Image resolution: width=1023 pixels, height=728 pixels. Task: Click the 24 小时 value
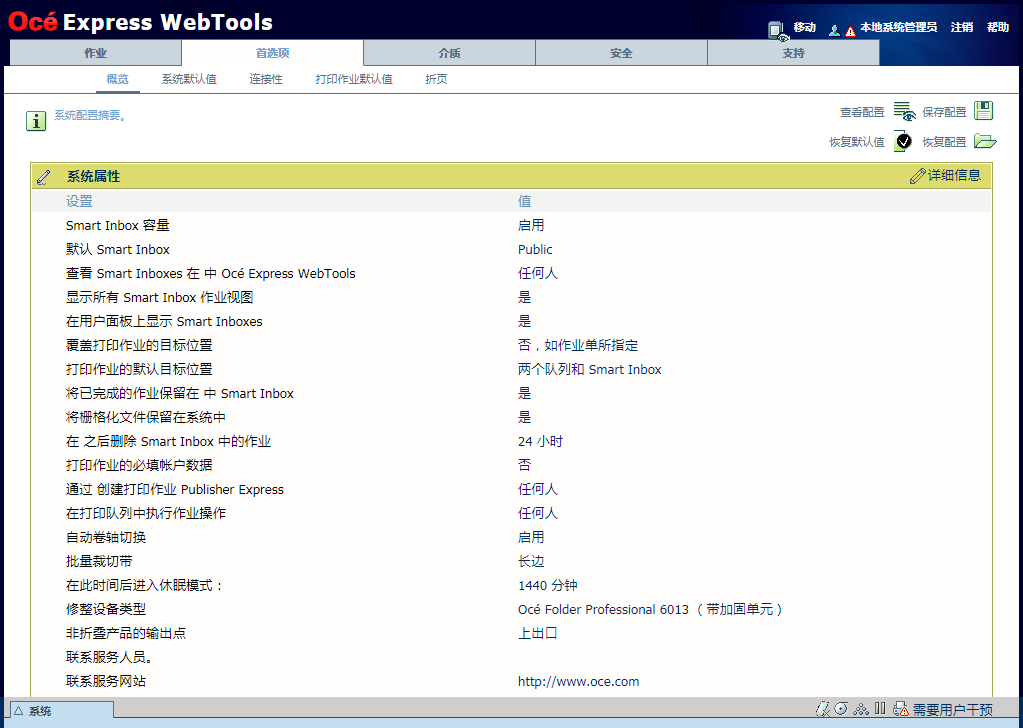coord(540,441)
